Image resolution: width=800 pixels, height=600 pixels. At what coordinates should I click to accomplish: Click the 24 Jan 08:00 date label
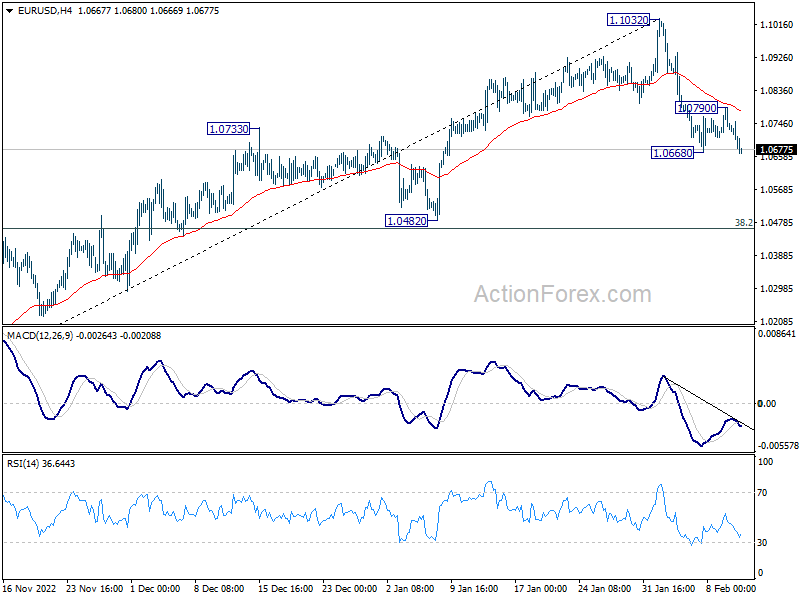pyautogui.click(x=605, y=588)
